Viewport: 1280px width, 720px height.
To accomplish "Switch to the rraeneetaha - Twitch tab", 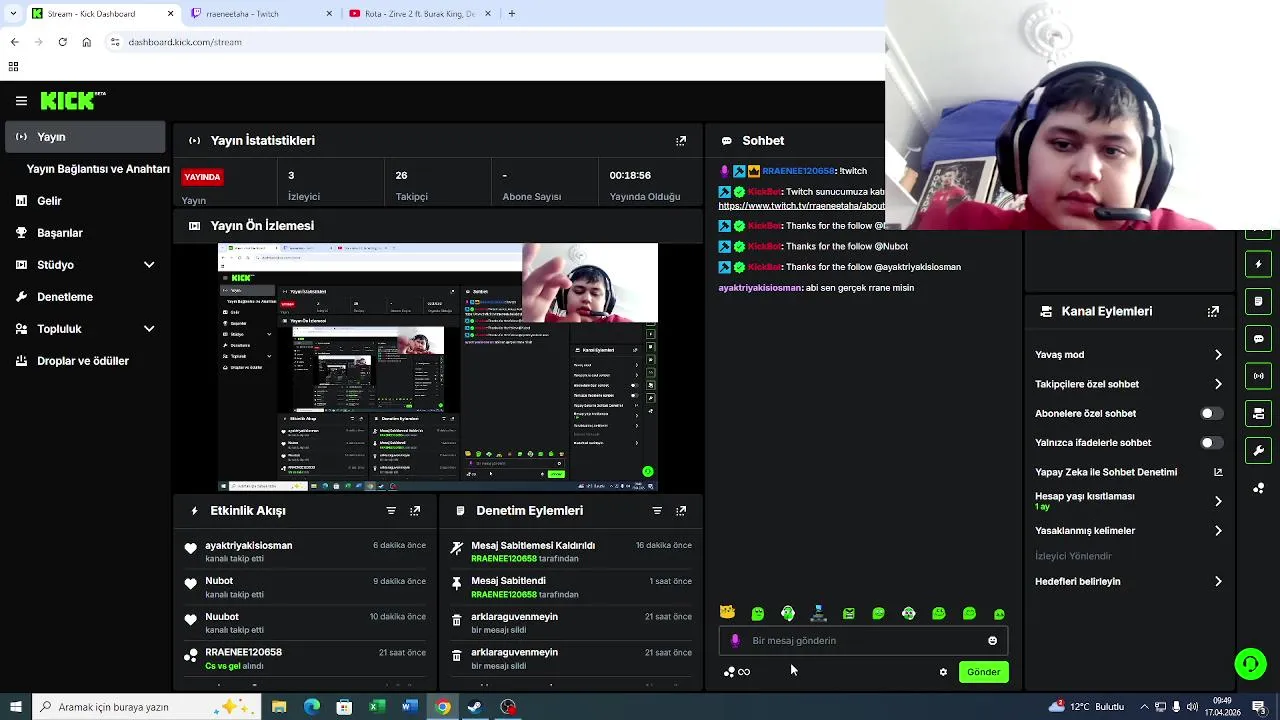I will tap(261, 14).
